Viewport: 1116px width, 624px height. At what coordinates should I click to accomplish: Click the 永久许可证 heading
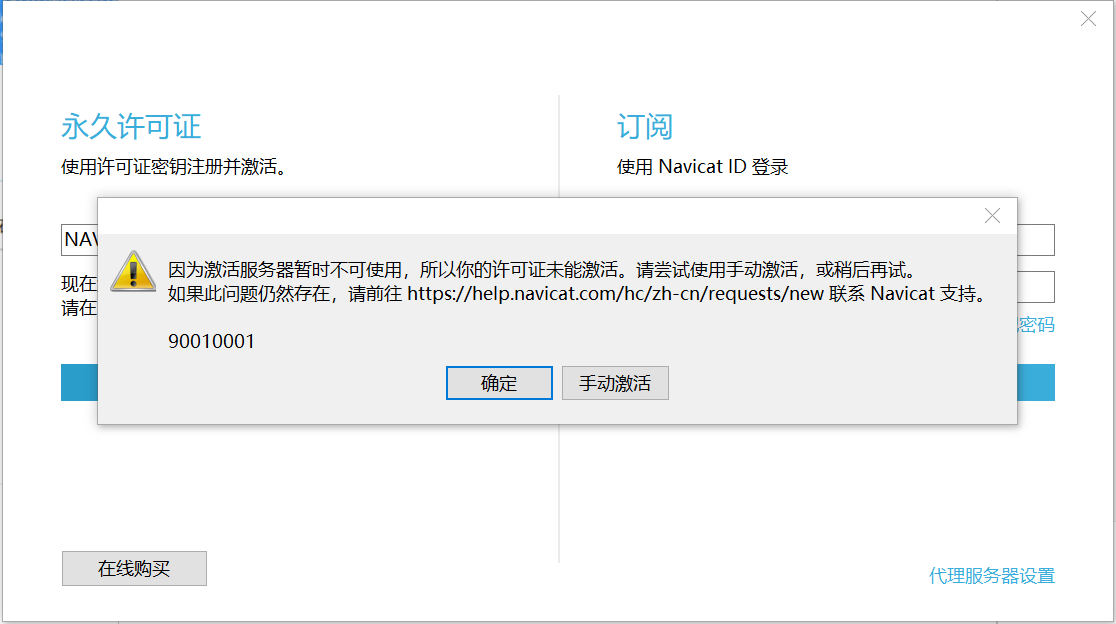tap(131, 127)
